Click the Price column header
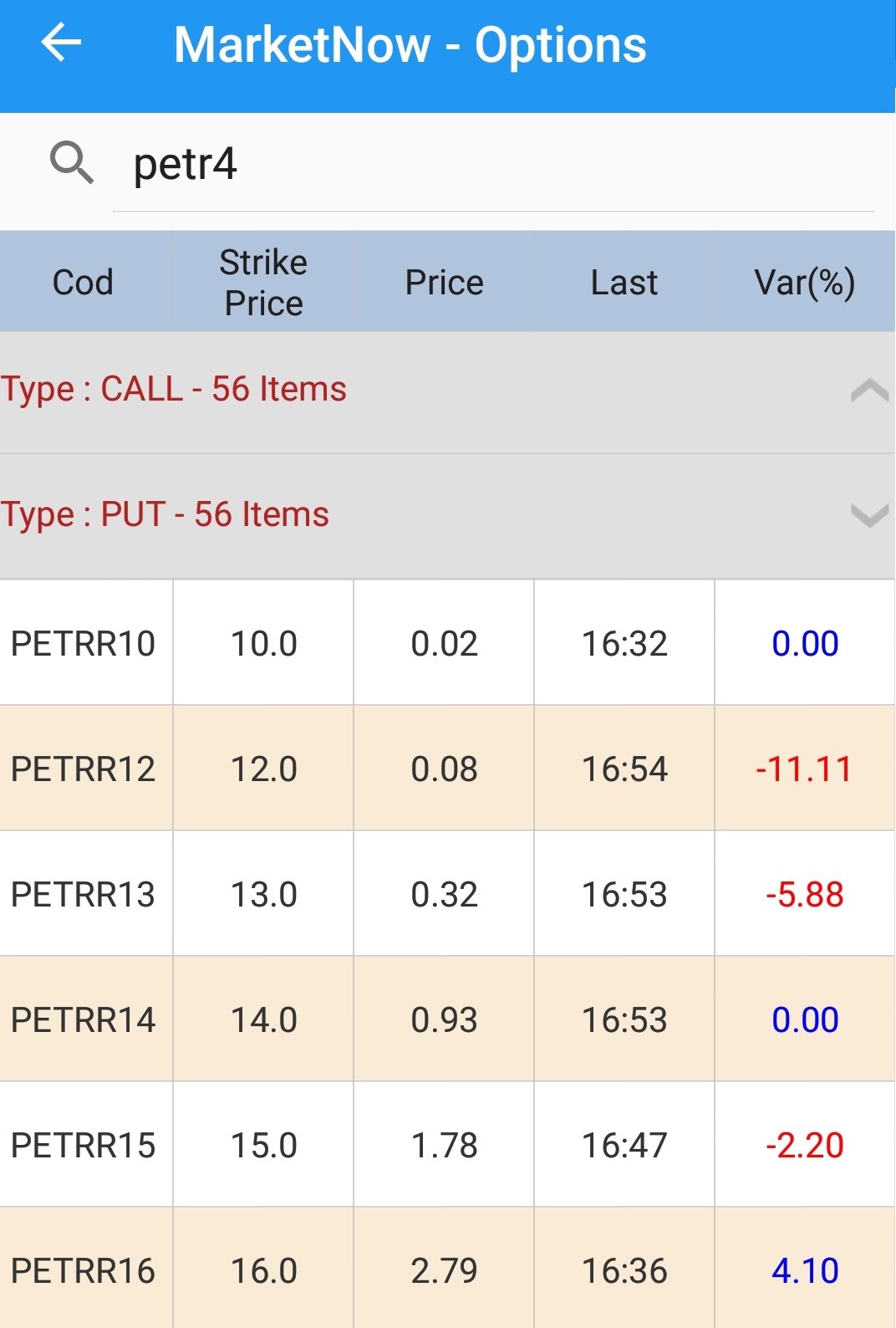 [444, 283]
